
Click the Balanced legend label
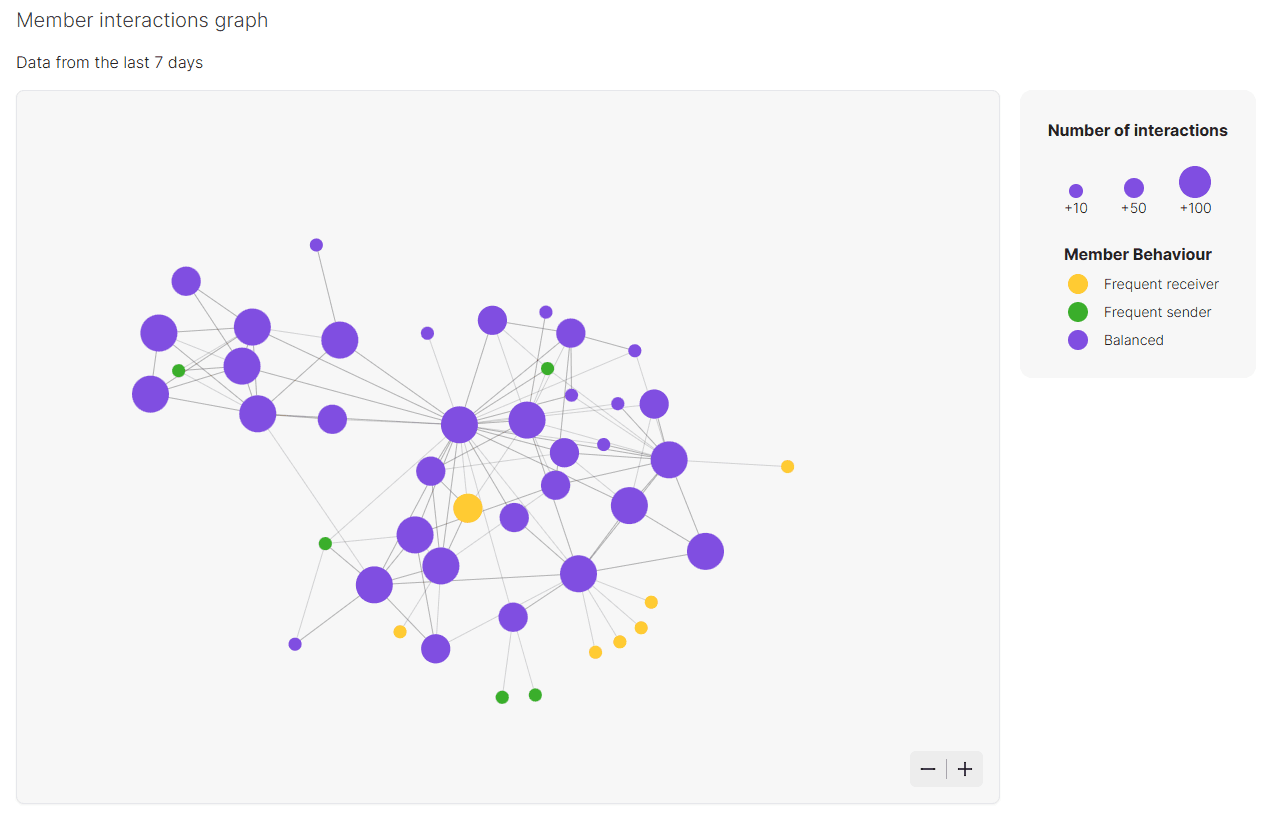[x=1134, y=340]
